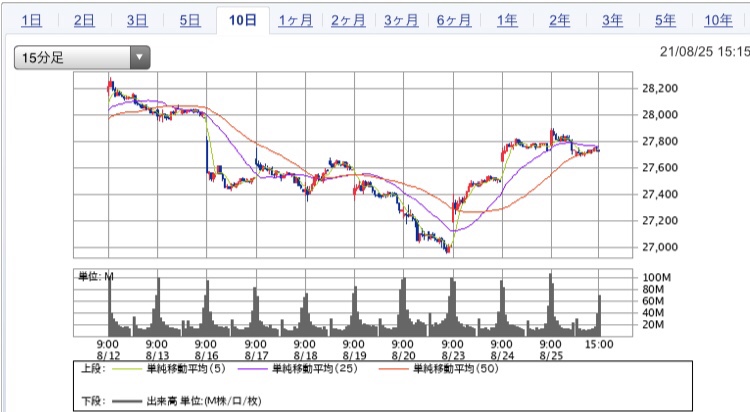Click the 27,400 price axis label
The width and height of the screenshot is (750, 412).
(x=660, y=194)
